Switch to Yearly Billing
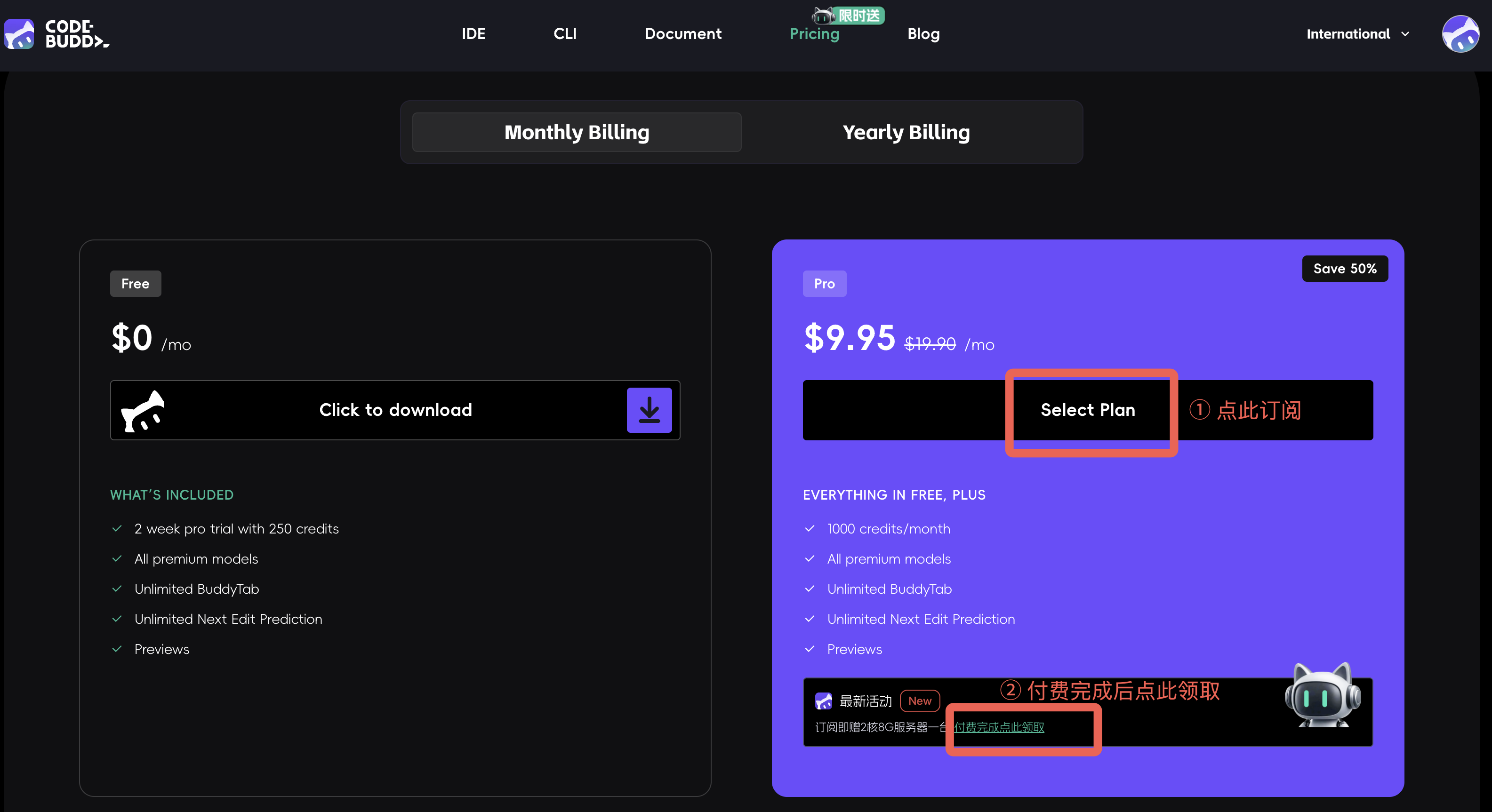The image size is (1492, 812). 906,132
